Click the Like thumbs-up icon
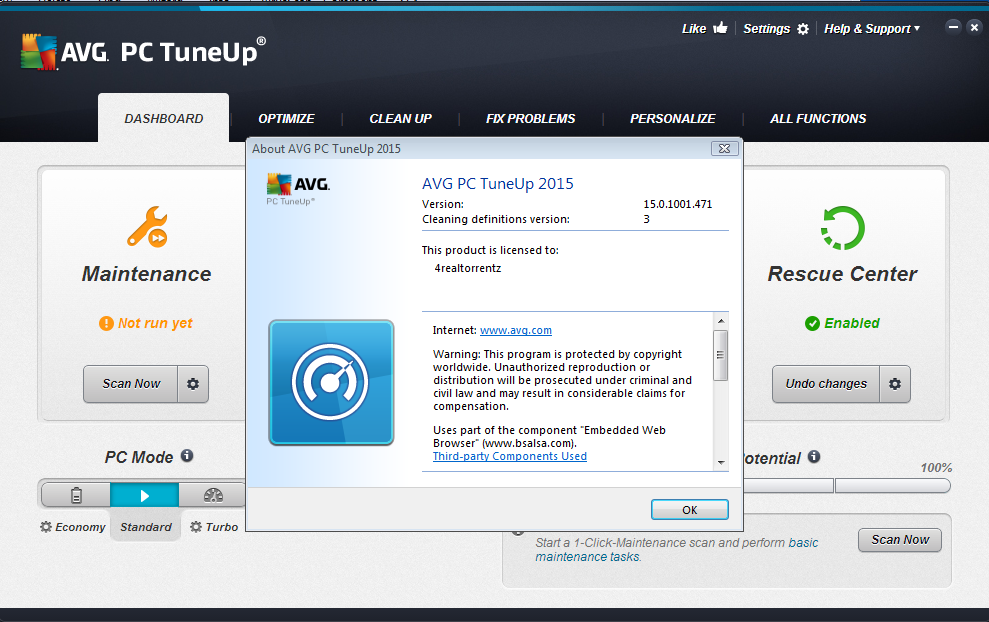Image resolution: width=989 pixels, height=622 pixels. [720, 28]
